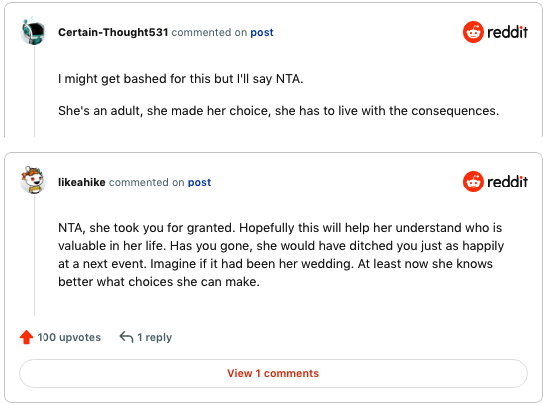Click 'commented on' text in the first card
The height and width of the screenshot is (405, 543).
click(209, 32)
